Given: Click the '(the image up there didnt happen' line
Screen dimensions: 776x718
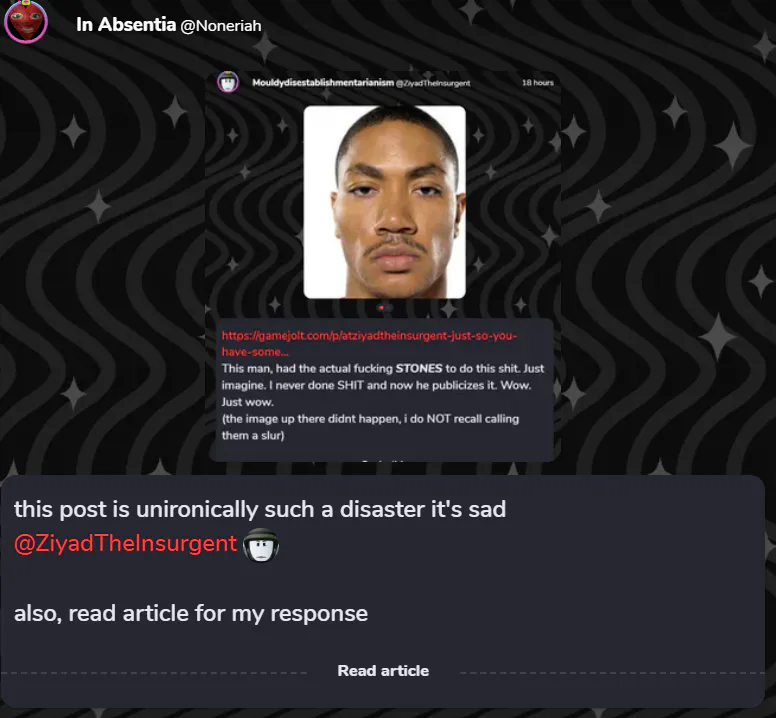Looking at the screenshot, I should coord(370,427).
